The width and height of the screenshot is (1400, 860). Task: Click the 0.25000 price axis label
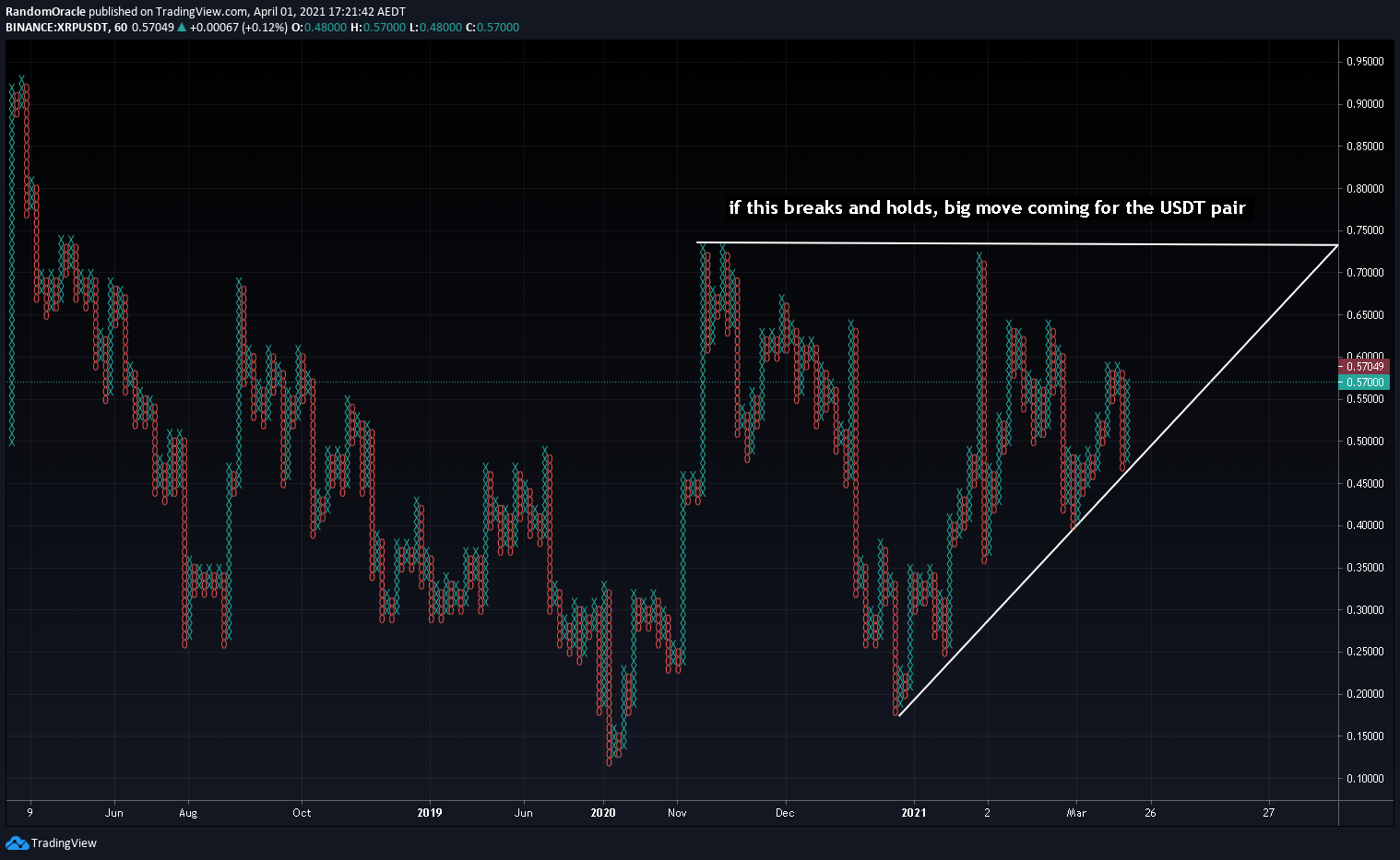1364,652
